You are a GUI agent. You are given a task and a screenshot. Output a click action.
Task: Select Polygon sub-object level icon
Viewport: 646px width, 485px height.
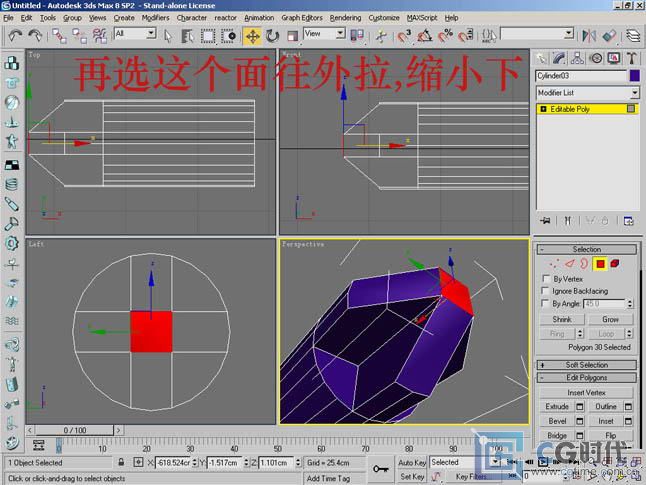pyautogui.click(x=600, y=264)
